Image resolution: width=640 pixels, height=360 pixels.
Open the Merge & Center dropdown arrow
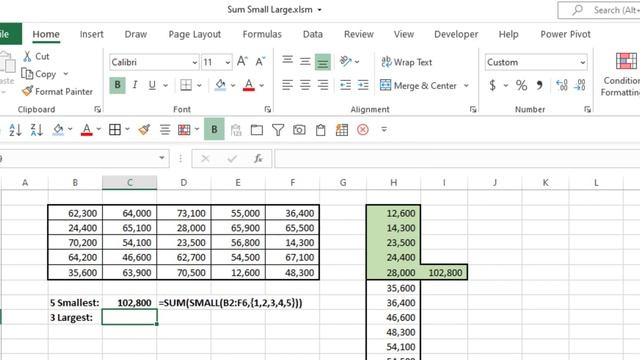(466, 86)
